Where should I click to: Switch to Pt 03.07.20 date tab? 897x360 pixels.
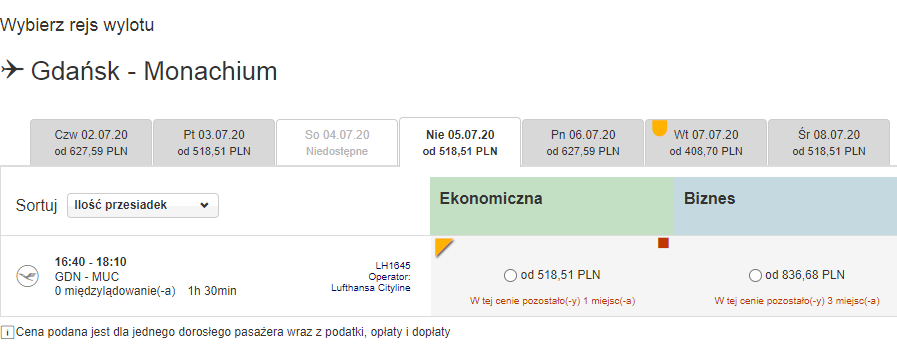[214, 143]
